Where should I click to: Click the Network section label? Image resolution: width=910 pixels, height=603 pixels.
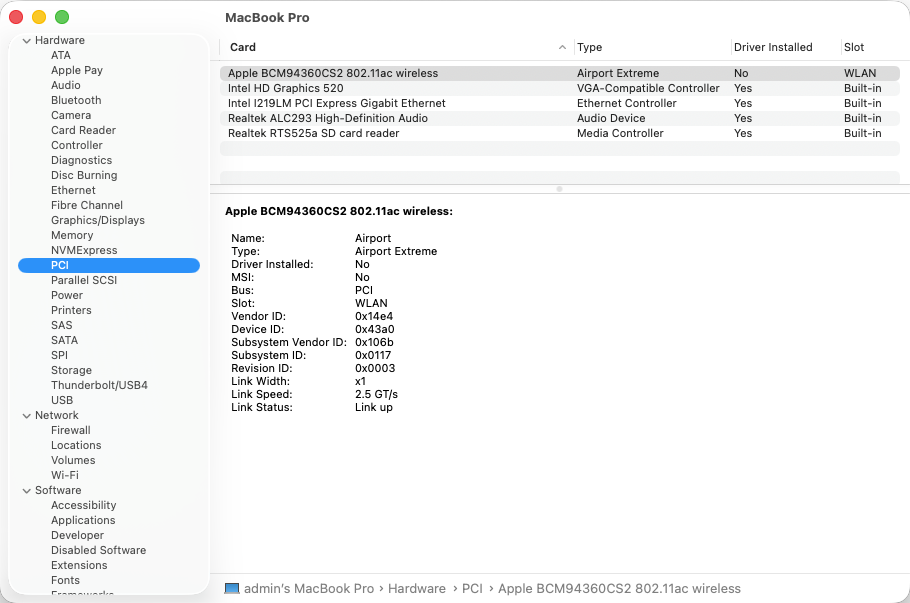tap(56, 416)
